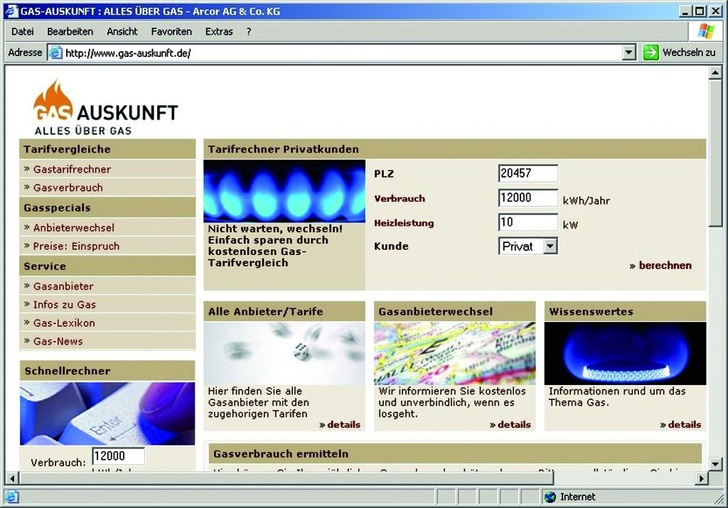
Task: Click the berechnen link
Action: coord(660,266)
